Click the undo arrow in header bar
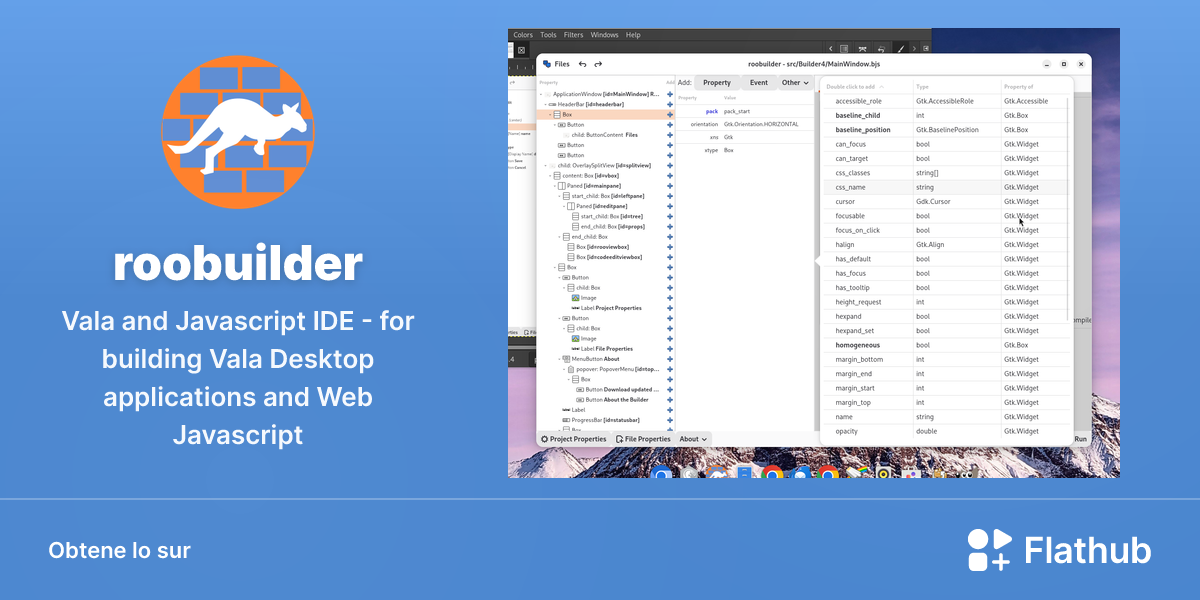The image size is (1200, 600). pyautogui.click(x=583, y=64)
